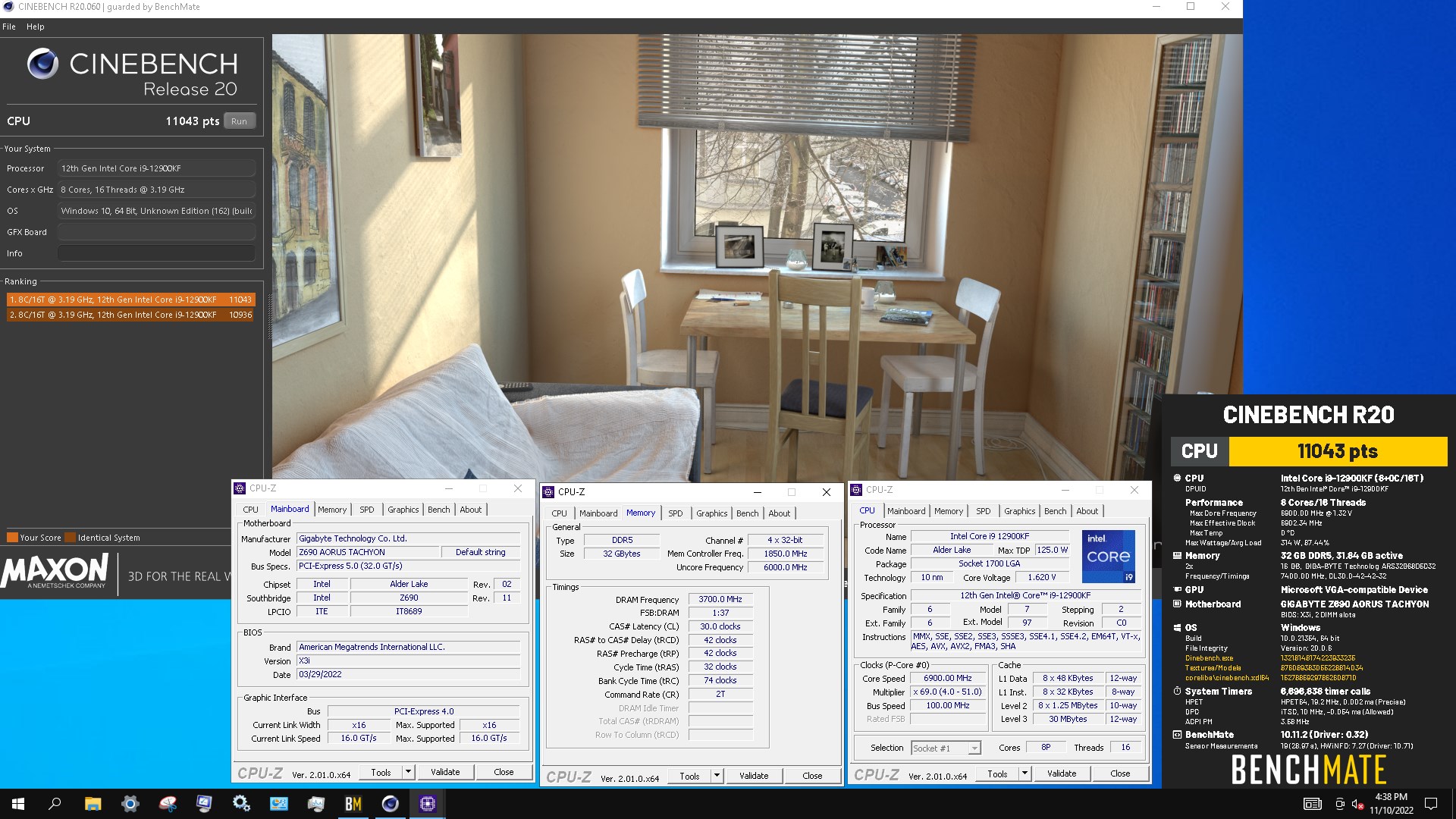Launch the Snipping Tool taskbar icon
The image size is (1456, 819).
pyautogui.click(x=167, y=804)
